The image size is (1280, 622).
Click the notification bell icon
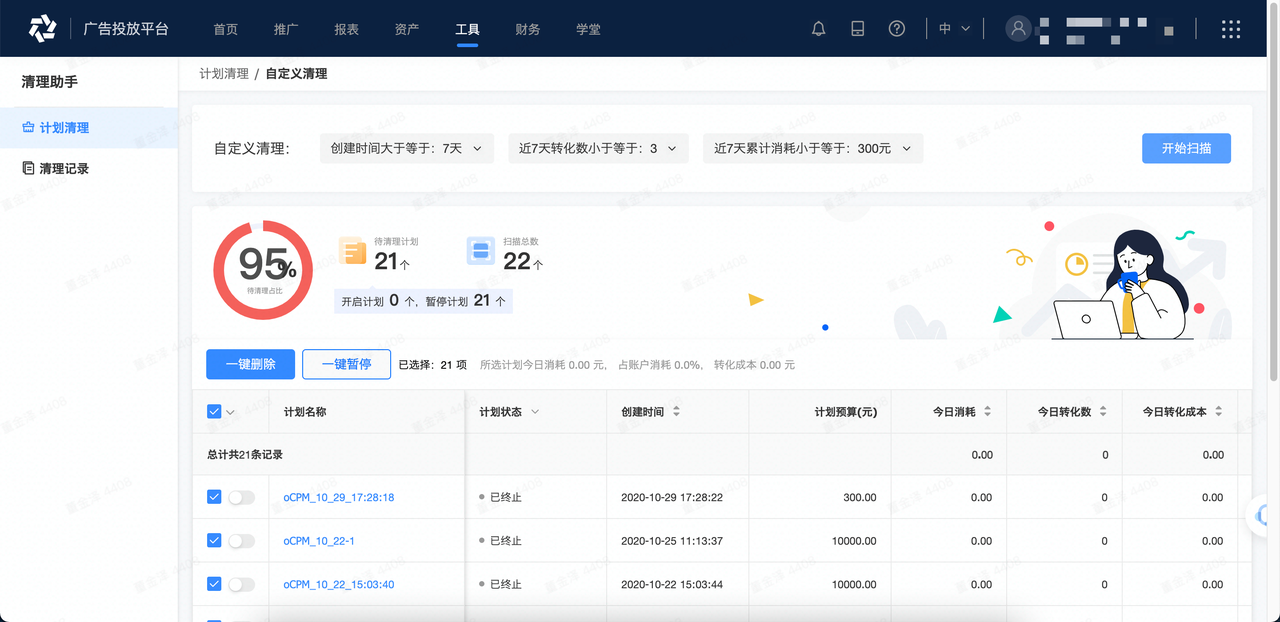point(818,28)
